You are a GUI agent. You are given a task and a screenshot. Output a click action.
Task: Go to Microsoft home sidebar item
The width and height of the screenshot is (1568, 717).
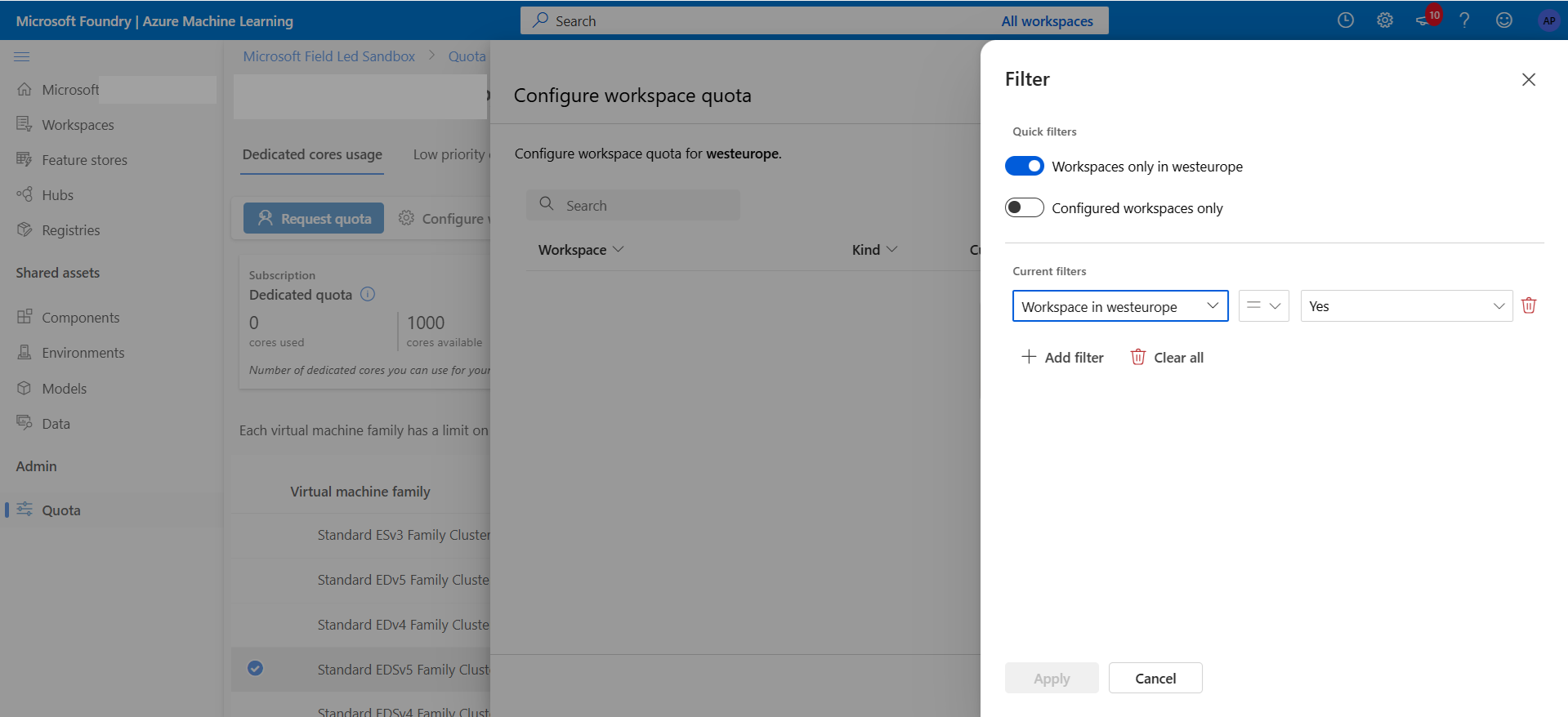pyautogui.click(x=70, y=90)
